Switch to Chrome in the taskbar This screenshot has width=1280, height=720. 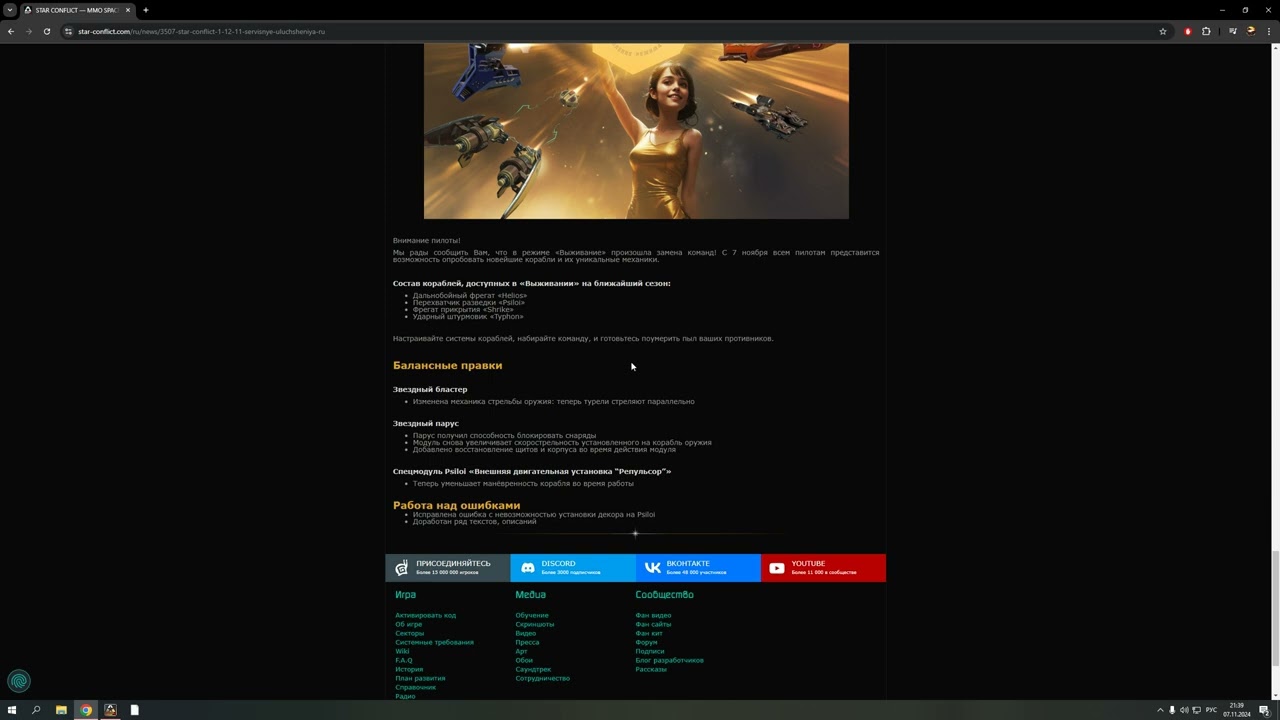point(86,710)
